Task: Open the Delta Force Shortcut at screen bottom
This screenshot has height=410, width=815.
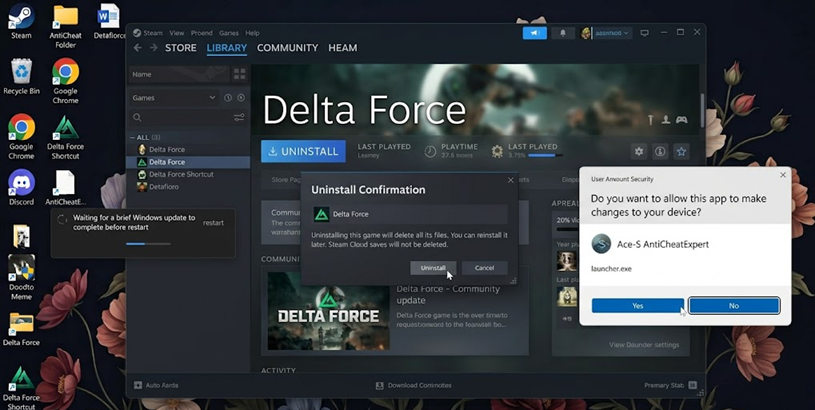Action: [21, 388]
